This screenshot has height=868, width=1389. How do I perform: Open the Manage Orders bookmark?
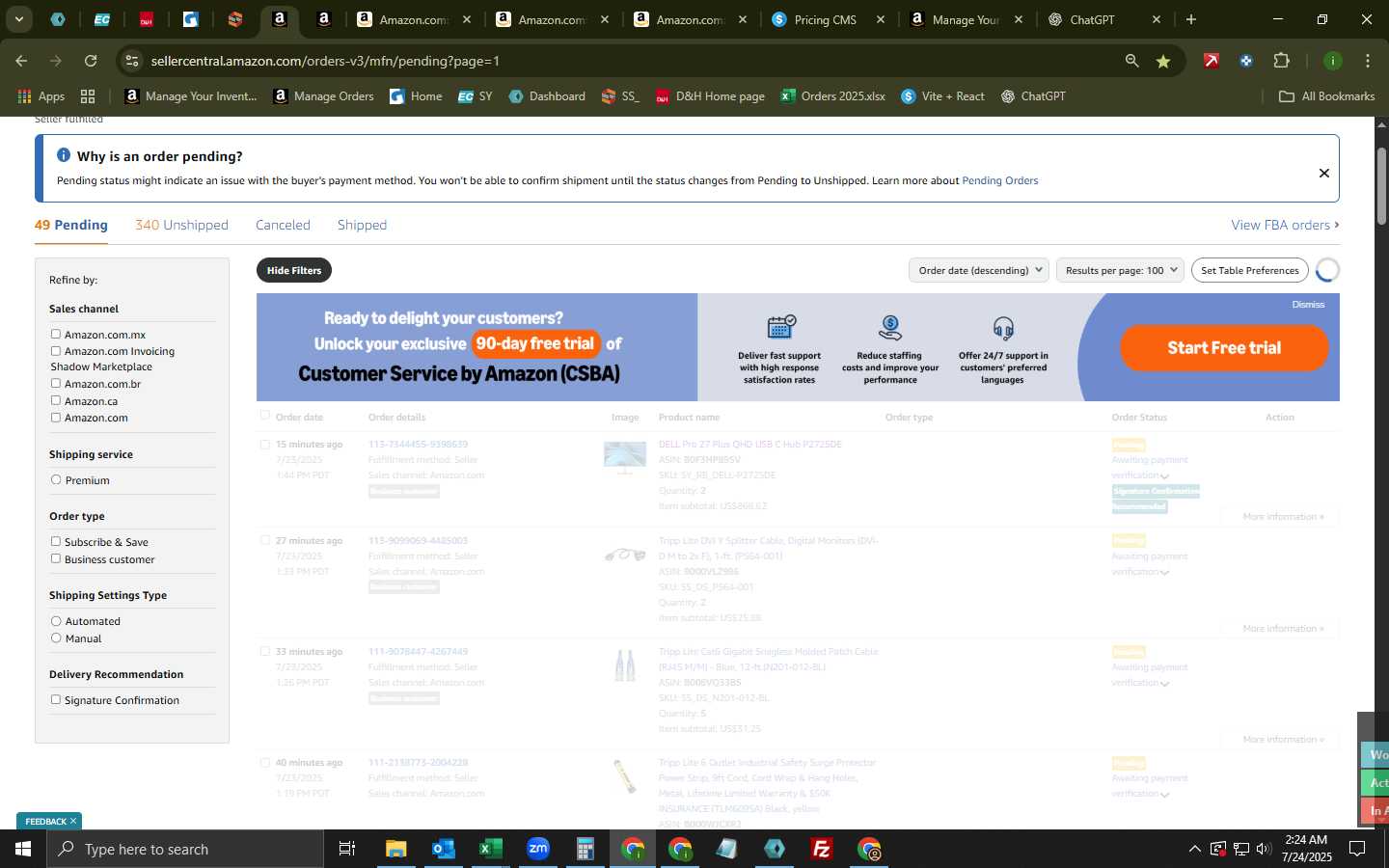click(x=324, y=96)
